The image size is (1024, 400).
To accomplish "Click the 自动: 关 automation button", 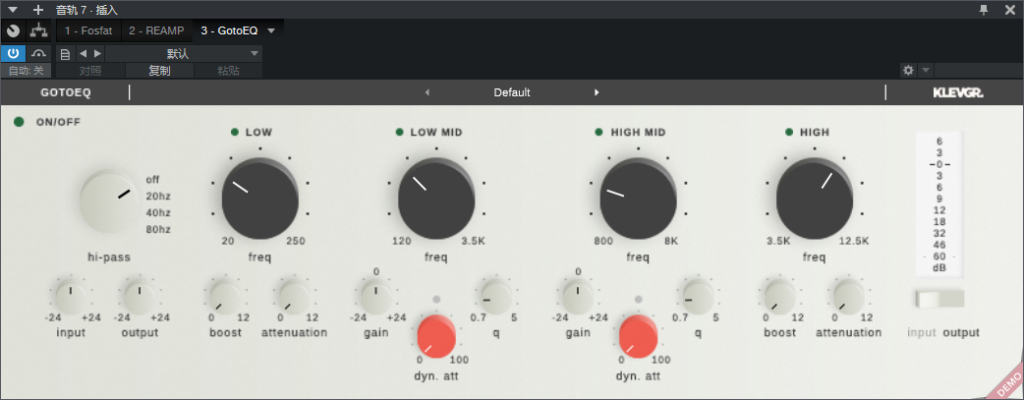I will click(x=26, y=71).
